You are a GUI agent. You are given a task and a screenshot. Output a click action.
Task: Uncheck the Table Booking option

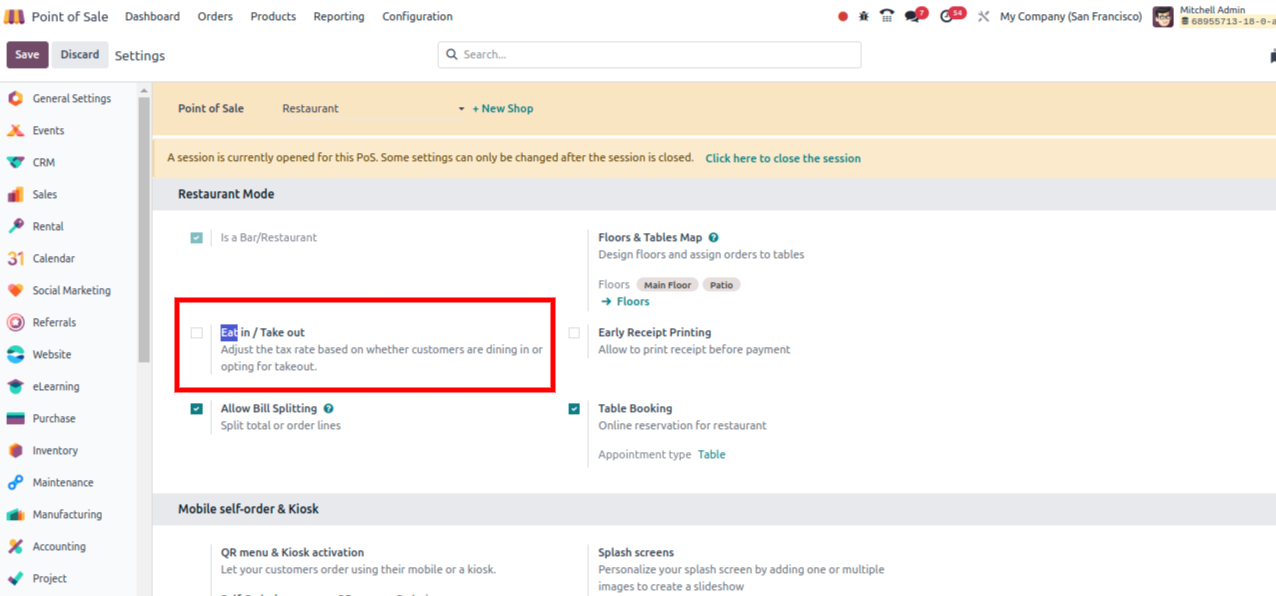(574, 409)
